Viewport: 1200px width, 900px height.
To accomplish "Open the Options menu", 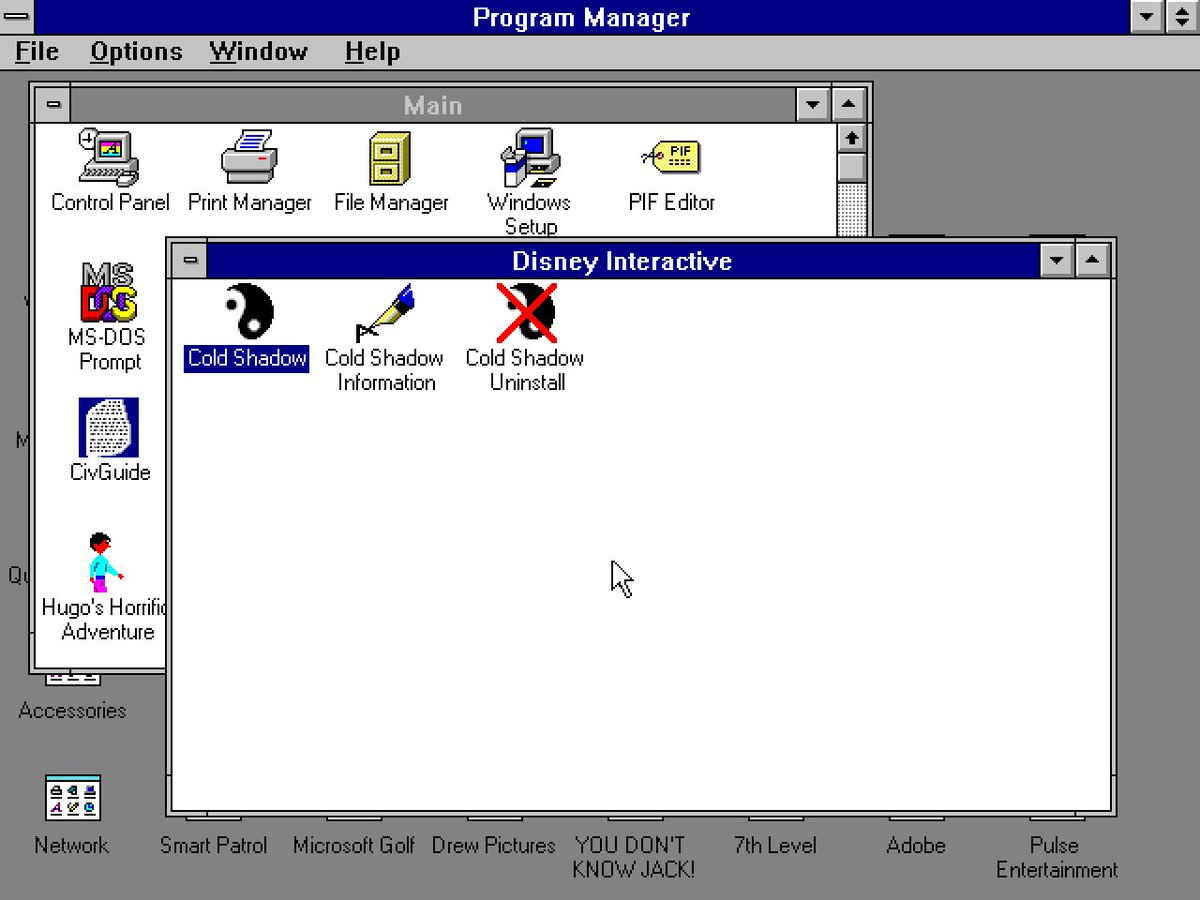I will tap(136, 52).
